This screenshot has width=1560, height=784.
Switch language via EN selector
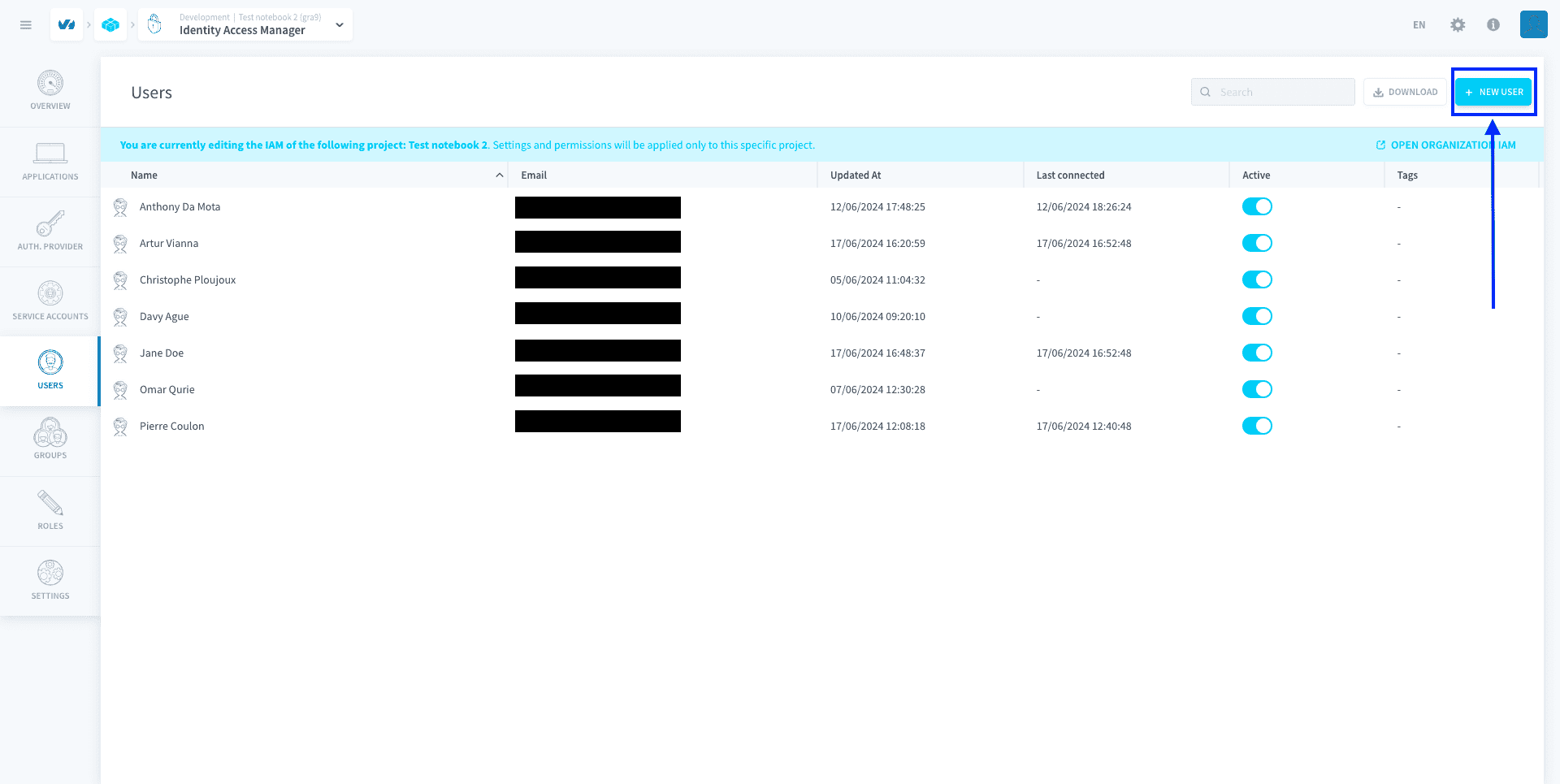[1419, 25]
